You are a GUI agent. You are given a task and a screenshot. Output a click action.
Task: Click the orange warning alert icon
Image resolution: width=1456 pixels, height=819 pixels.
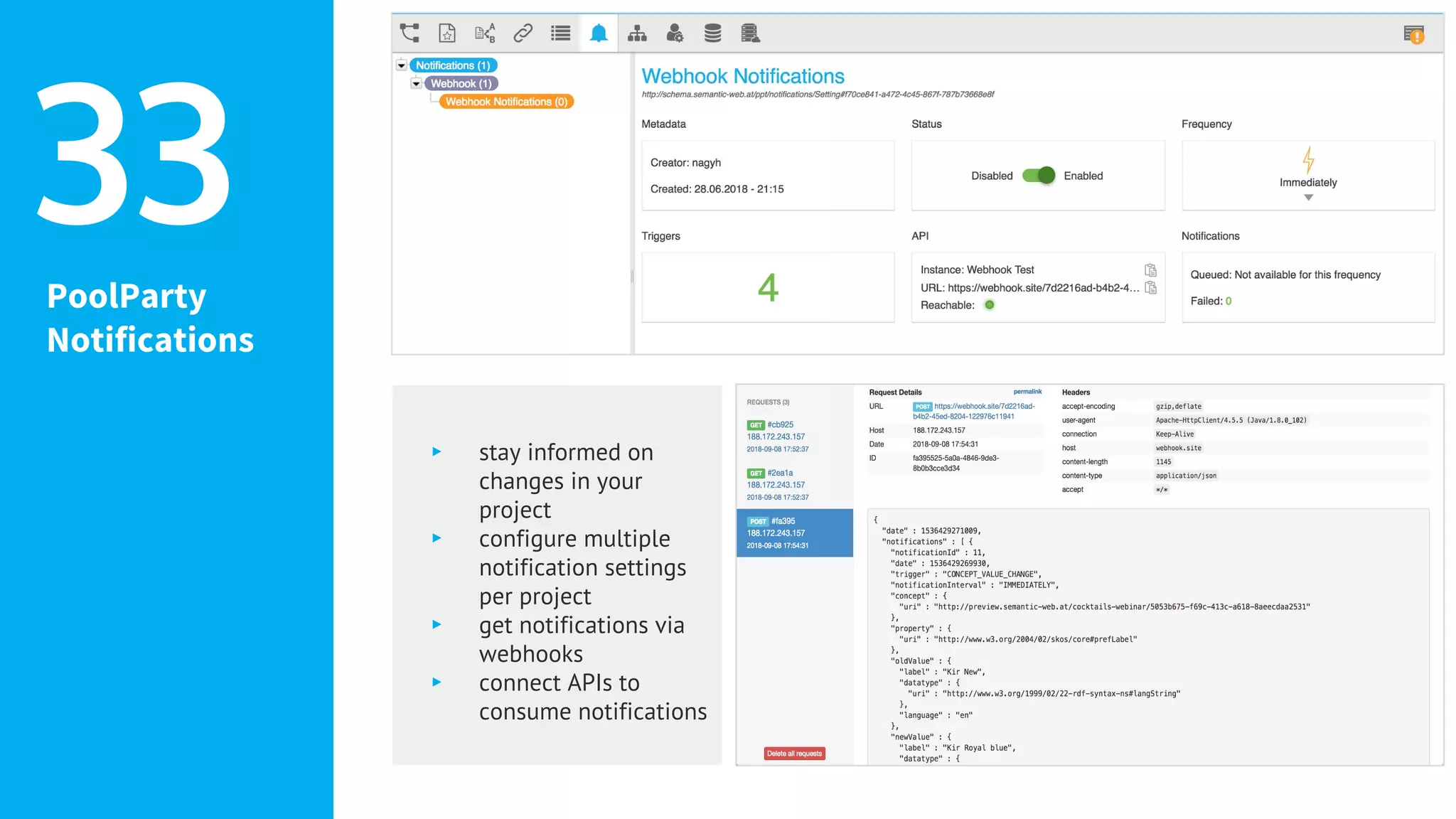coord(1414,34)
